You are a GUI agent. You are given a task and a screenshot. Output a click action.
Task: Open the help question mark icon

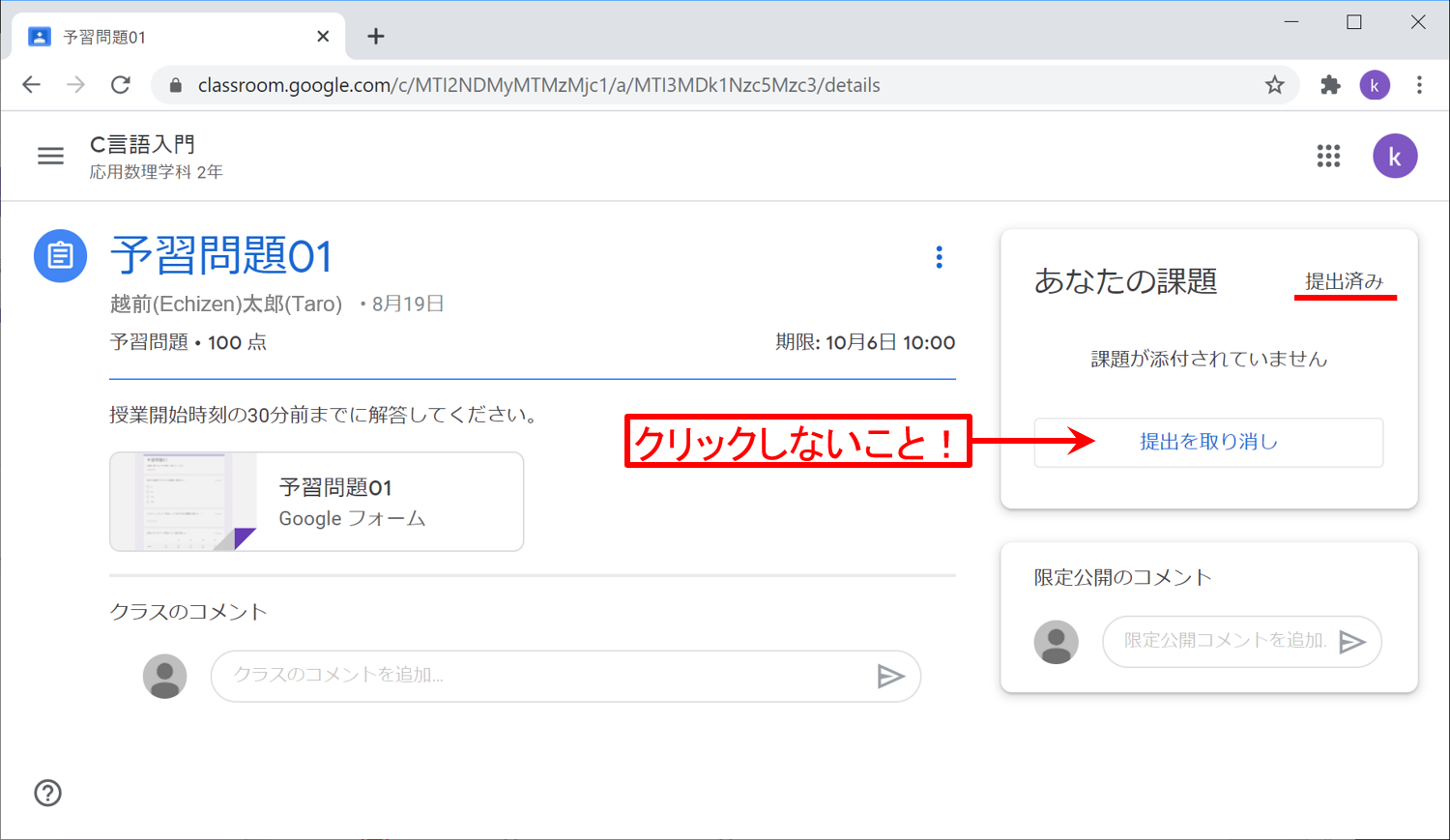[x=47, y=793]
